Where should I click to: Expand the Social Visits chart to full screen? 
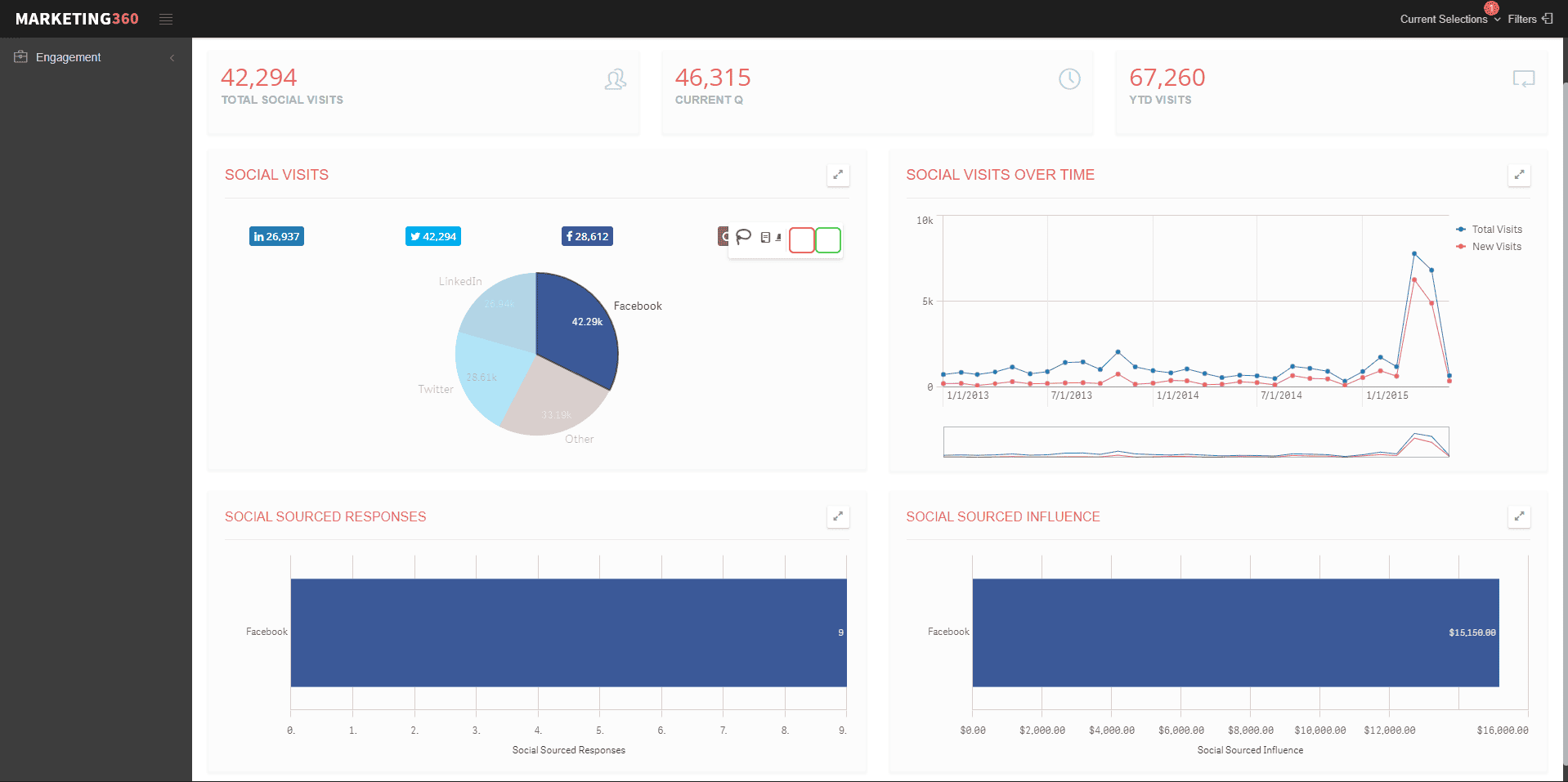click(x=838, y=175)
